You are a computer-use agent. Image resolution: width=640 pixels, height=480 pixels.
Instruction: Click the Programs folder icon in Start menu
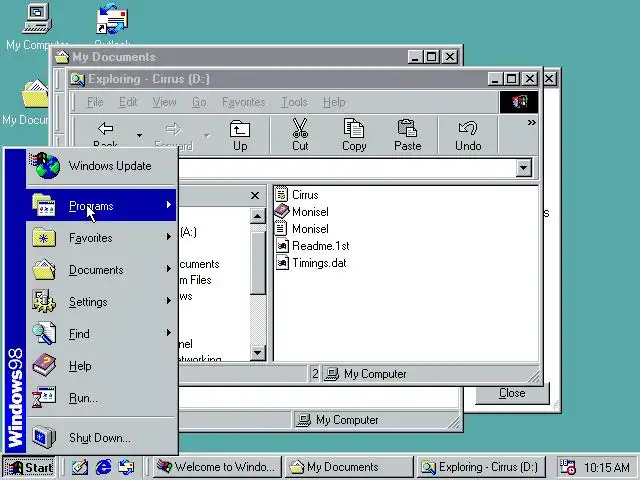(44, 205)
